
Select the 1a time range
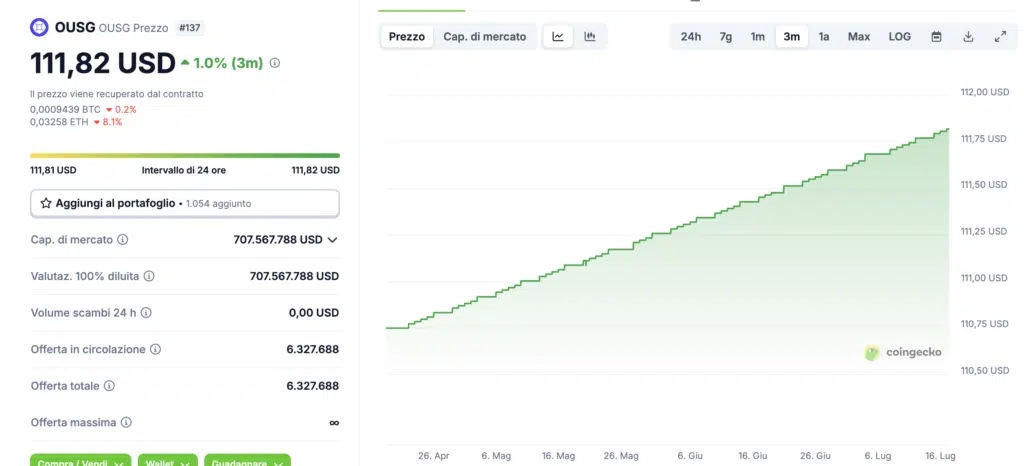click(824, 37)
